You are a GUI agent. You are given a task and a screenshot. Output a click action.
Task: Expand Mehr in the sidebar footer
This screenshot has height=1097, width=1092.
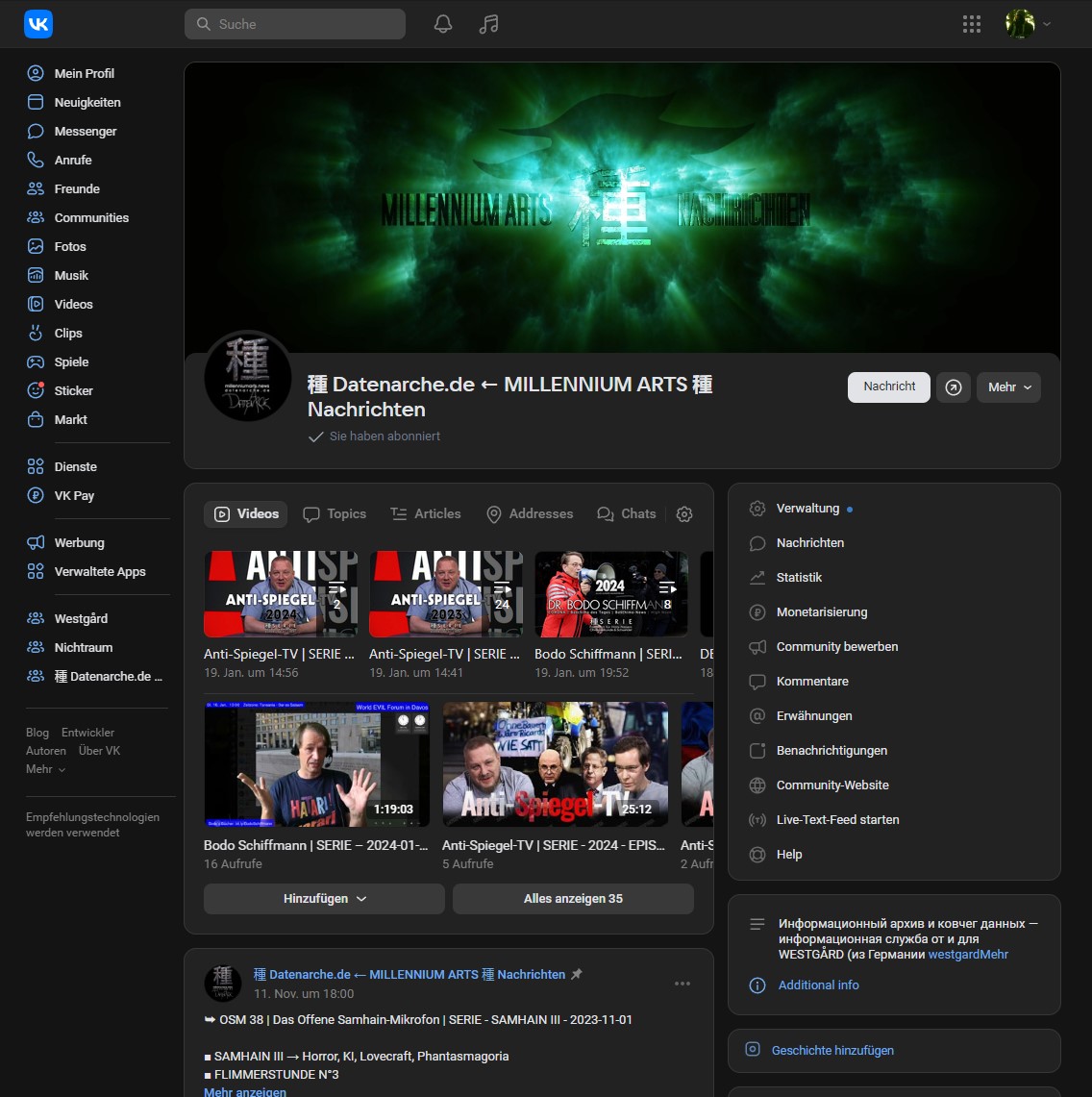click(45, 769)
